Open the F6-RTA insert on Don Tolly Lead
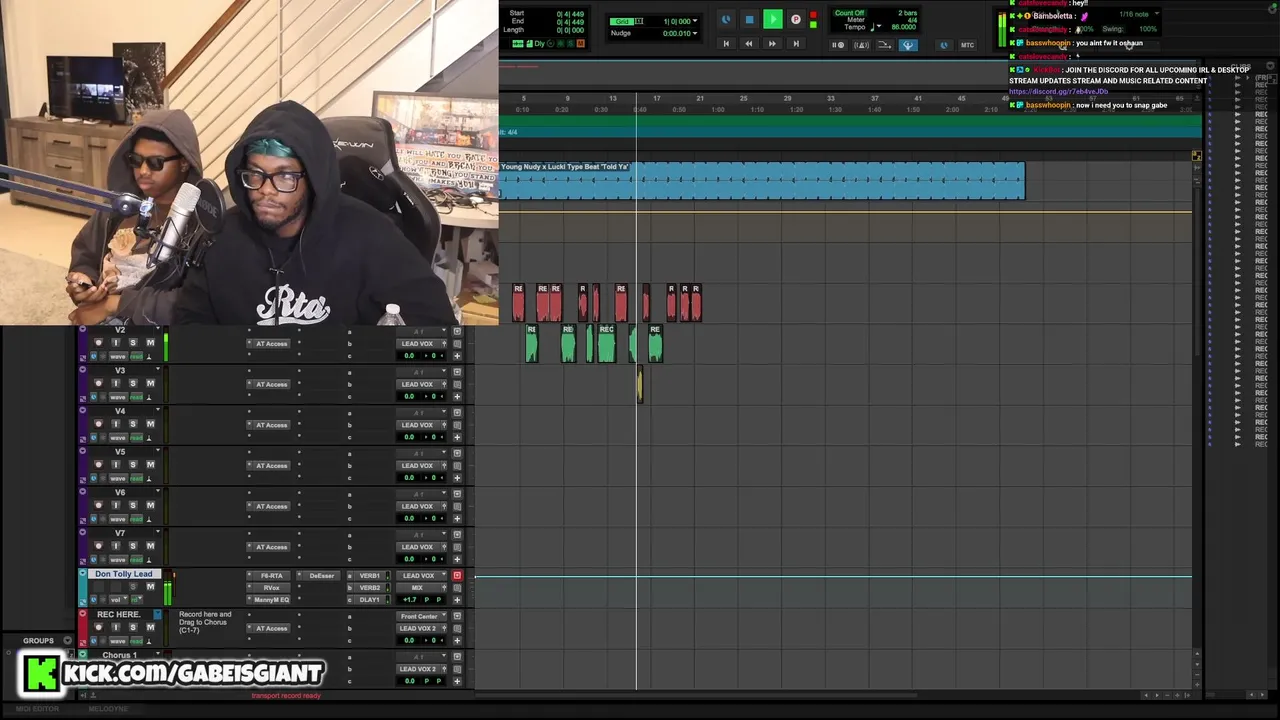Image resolution: width=1280 pixels, height=720 pixels. click(x=271, y=576)
